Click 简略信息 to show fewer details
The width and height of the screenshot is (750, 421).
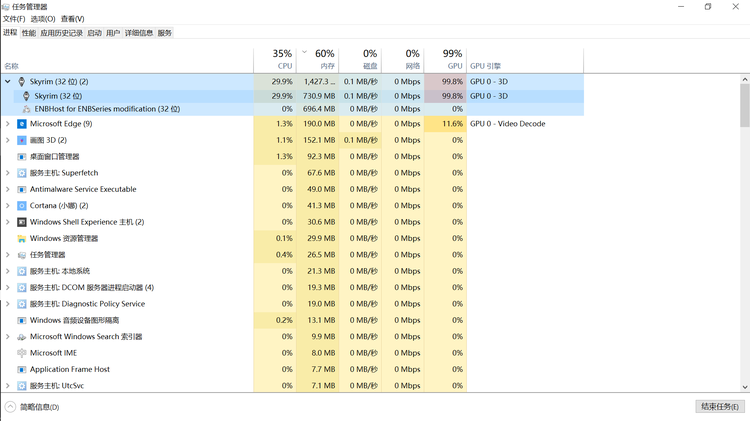point(32,407)
